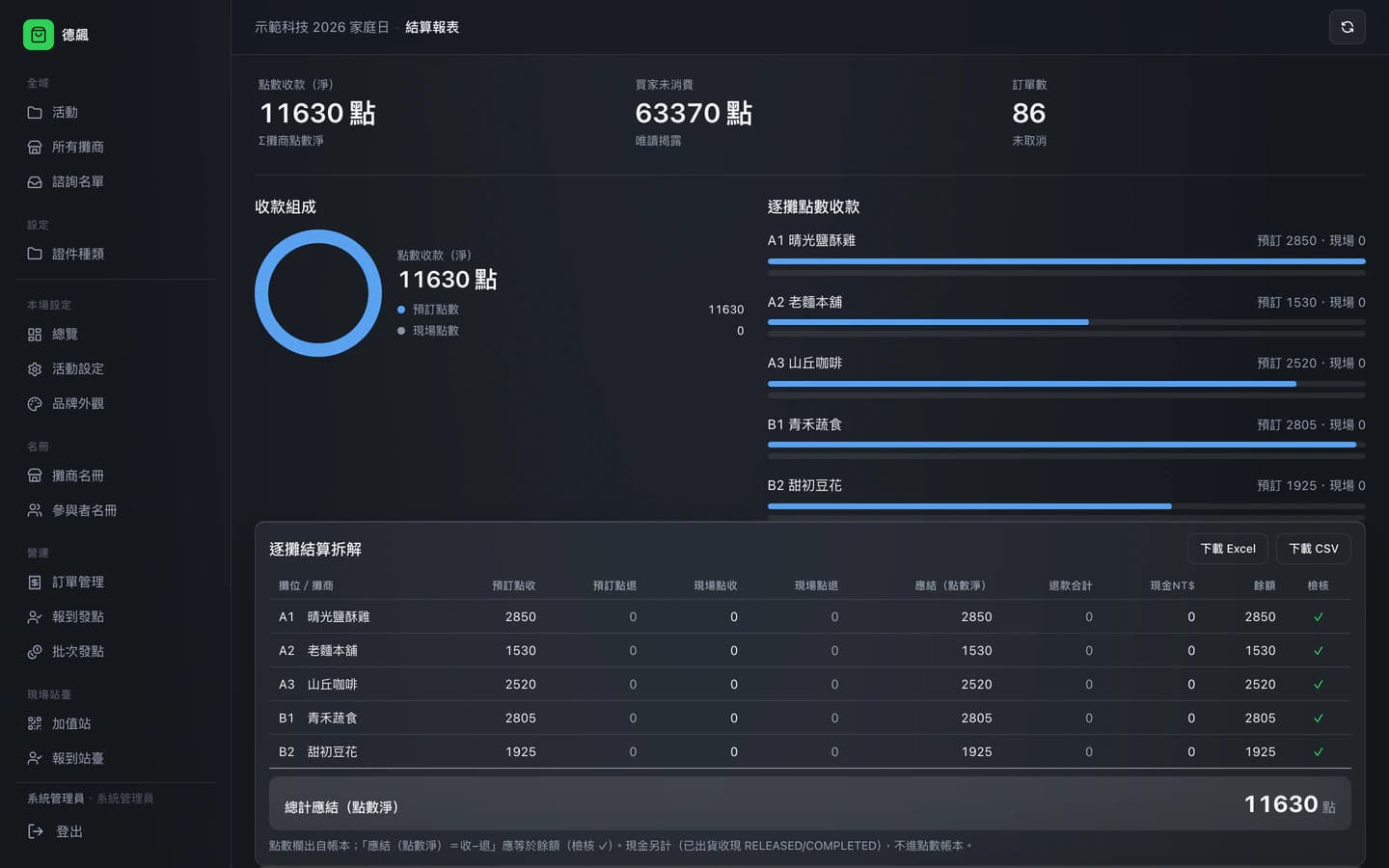
Task: Click the grey 現場點數 legend dot
Action: (401, 331)
